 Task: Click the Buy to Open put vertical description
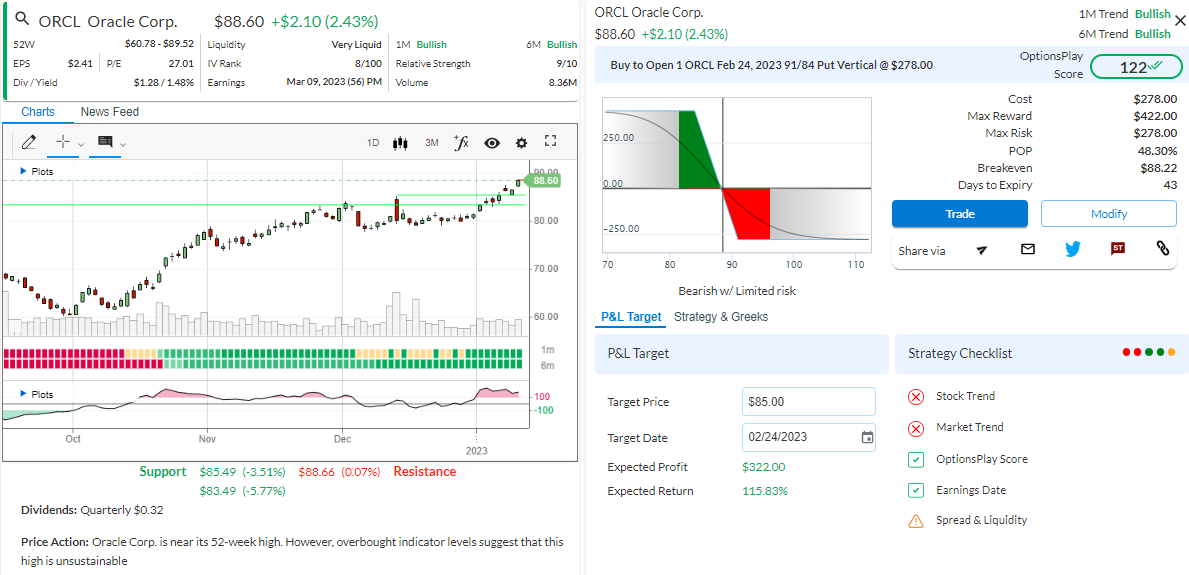click(x=771, y=65)
